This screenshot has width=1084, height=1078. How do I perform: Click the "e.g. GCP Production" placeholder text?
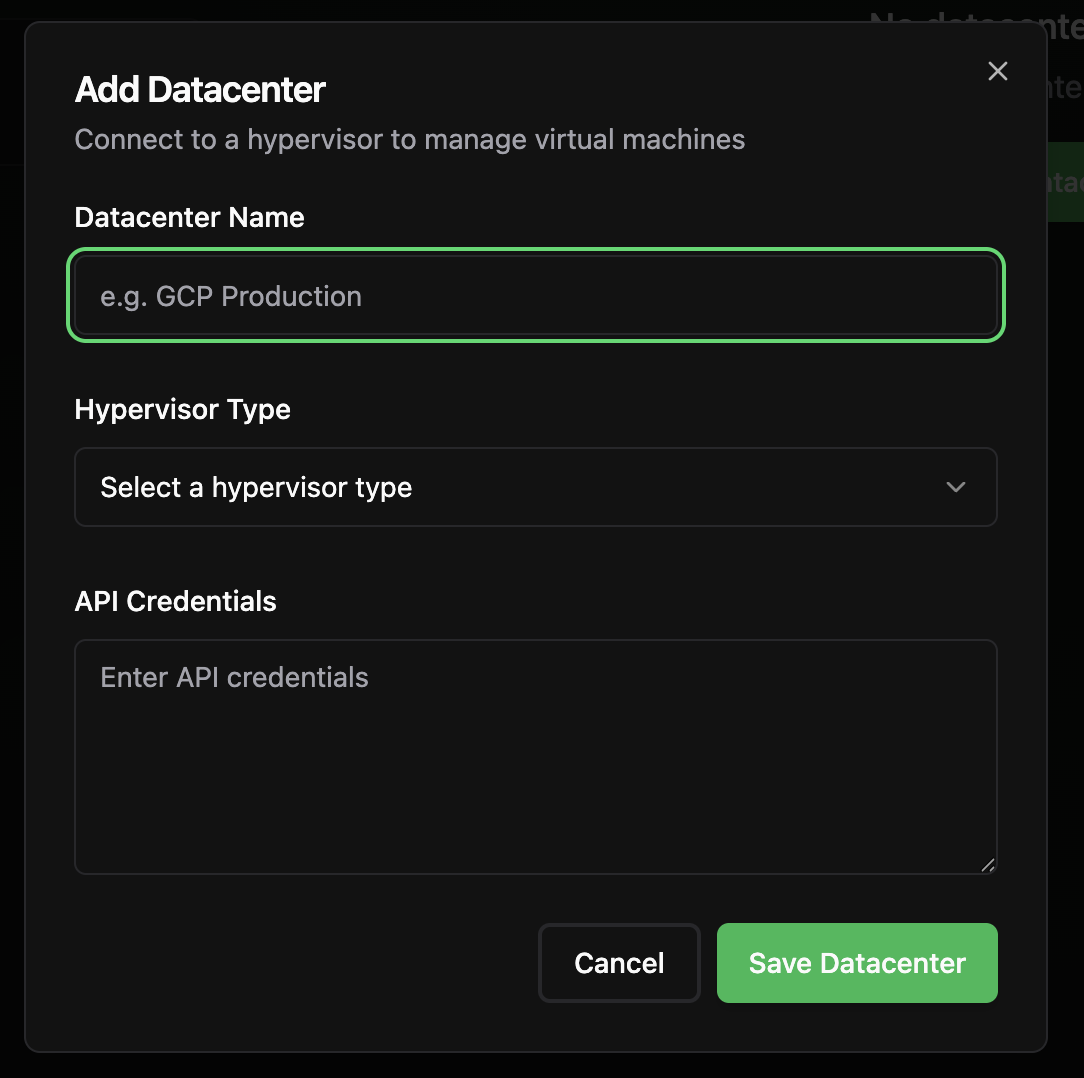[x=231, y=296]
